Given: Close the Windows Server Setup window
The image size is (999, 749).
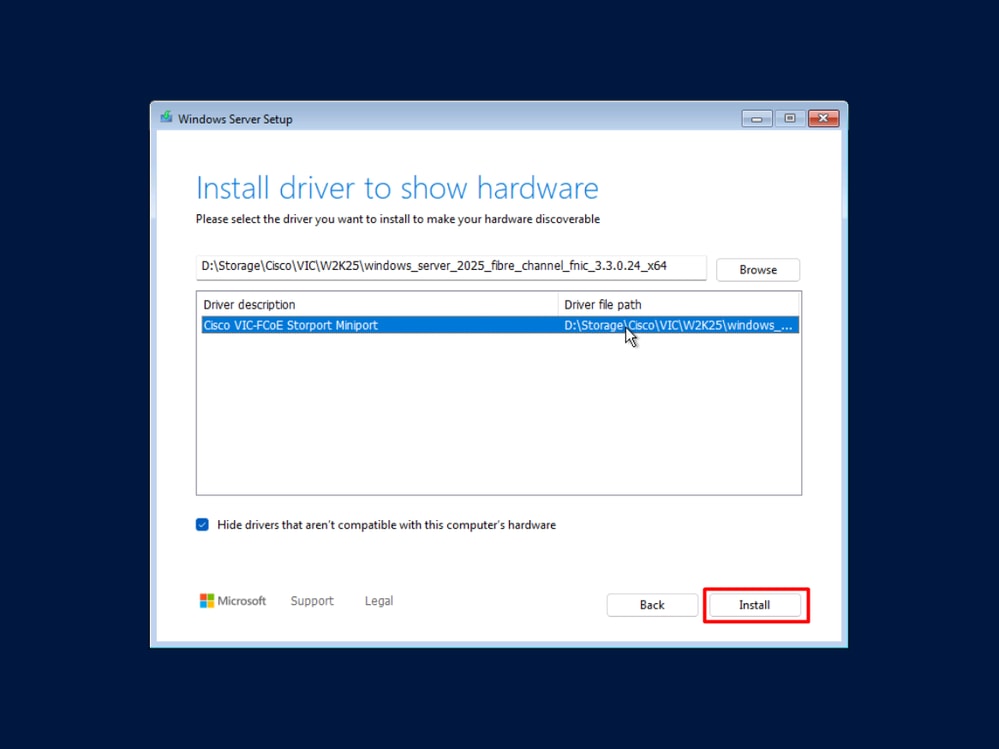Looking at the screenshot, I should tap(823, 117).
